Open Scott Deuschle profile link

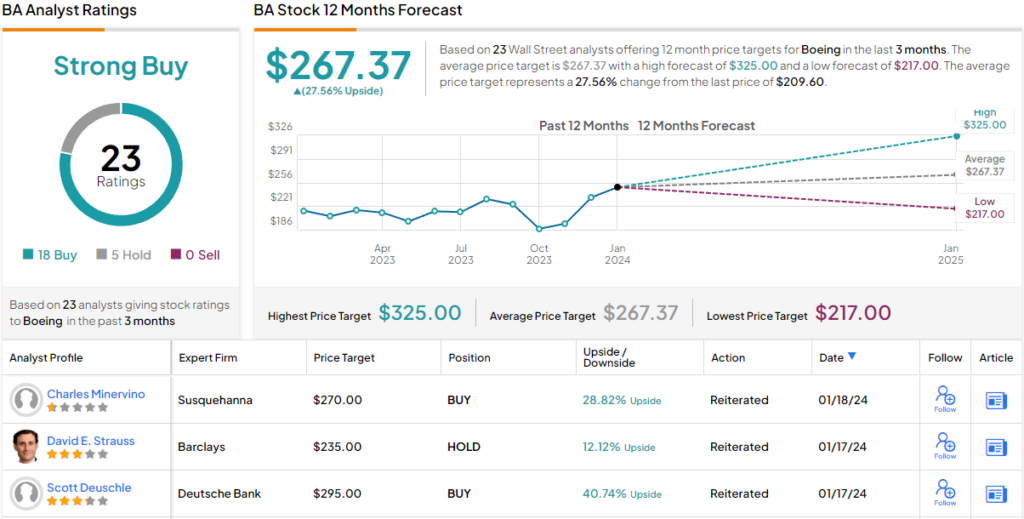89,488
